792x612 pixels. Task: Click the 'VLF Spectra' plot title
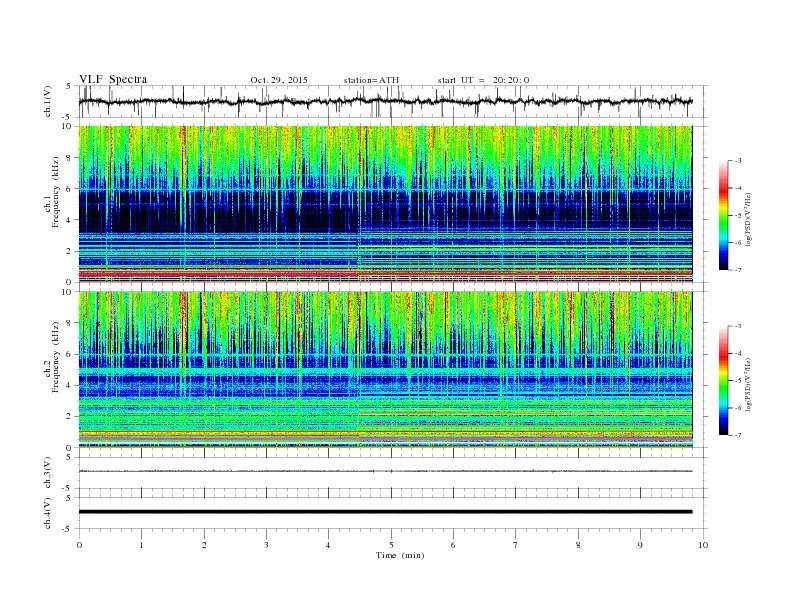click(x=113, y=79)
